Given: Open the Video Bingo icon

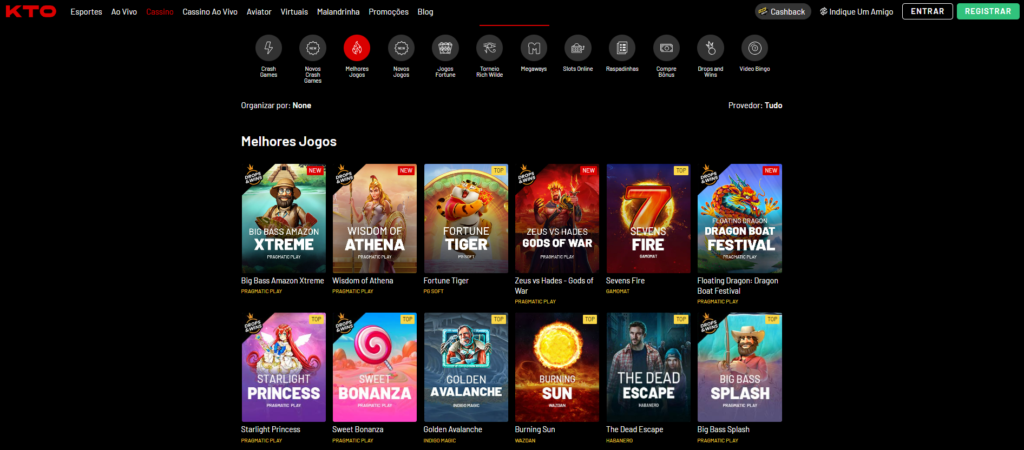Looking at the screenshot, I should 755,48.
